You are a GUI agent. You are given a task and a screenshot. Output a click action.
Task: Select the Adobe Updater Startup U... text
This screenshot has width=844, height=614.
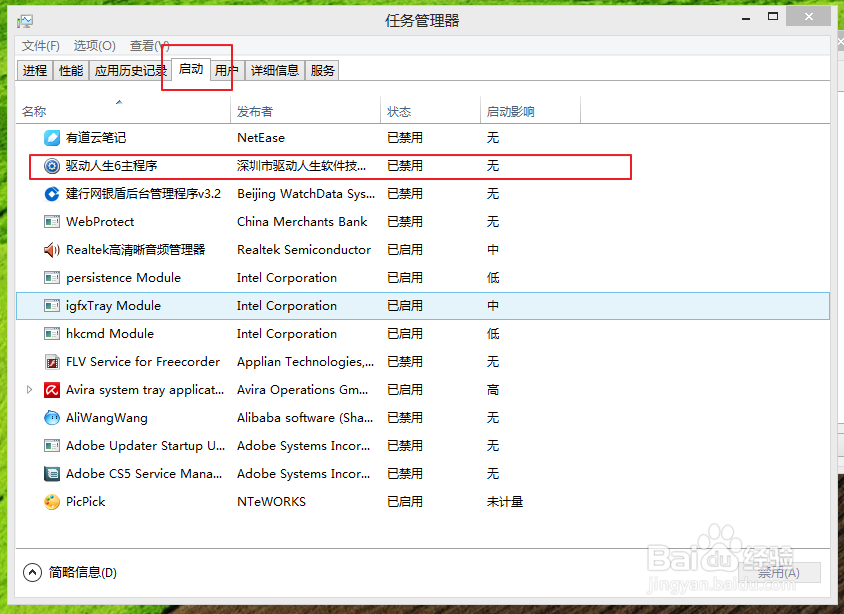[145, 446]
